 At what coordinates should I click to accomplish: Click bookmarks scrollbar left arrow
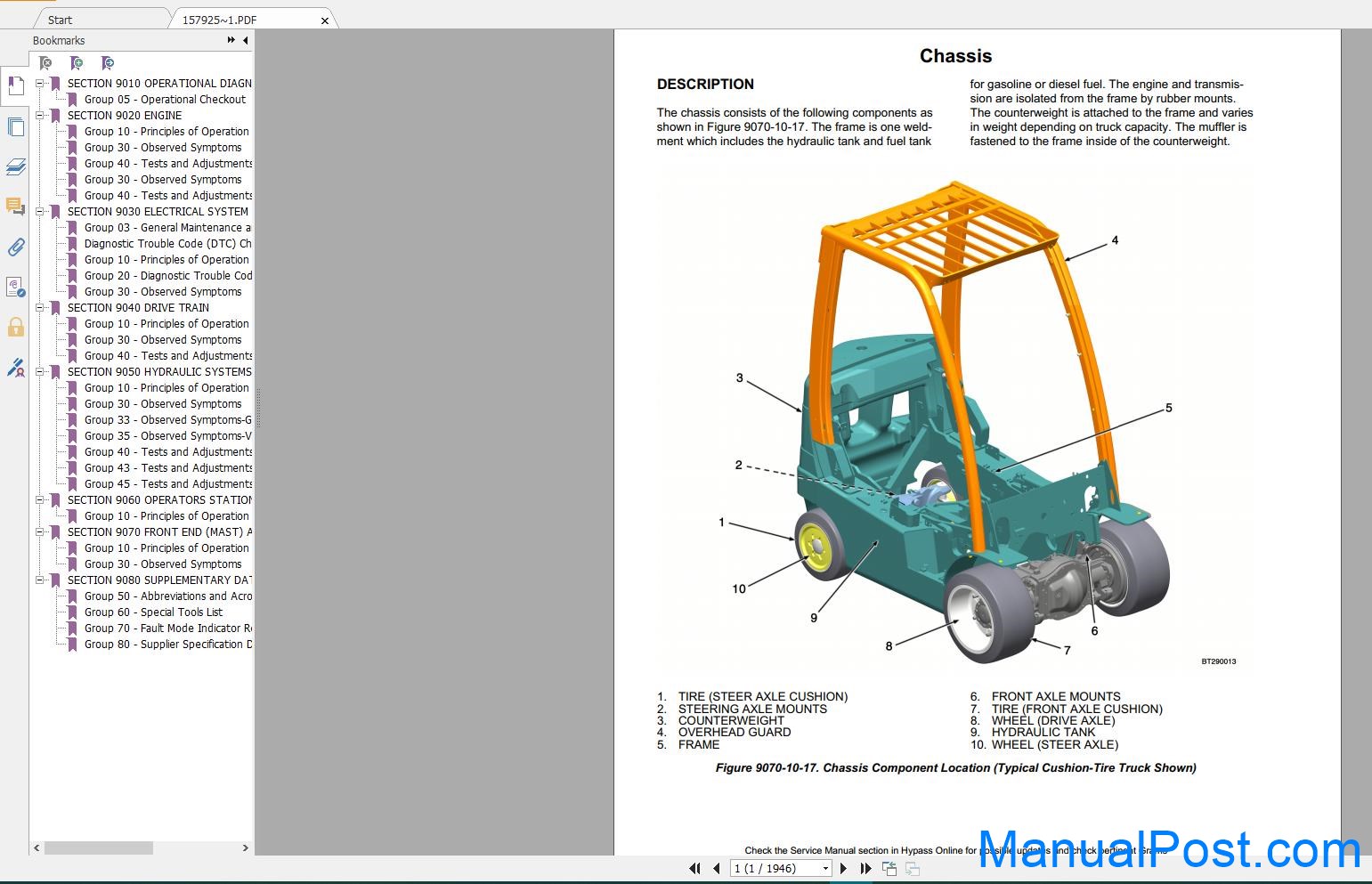(x=37, y=848)
